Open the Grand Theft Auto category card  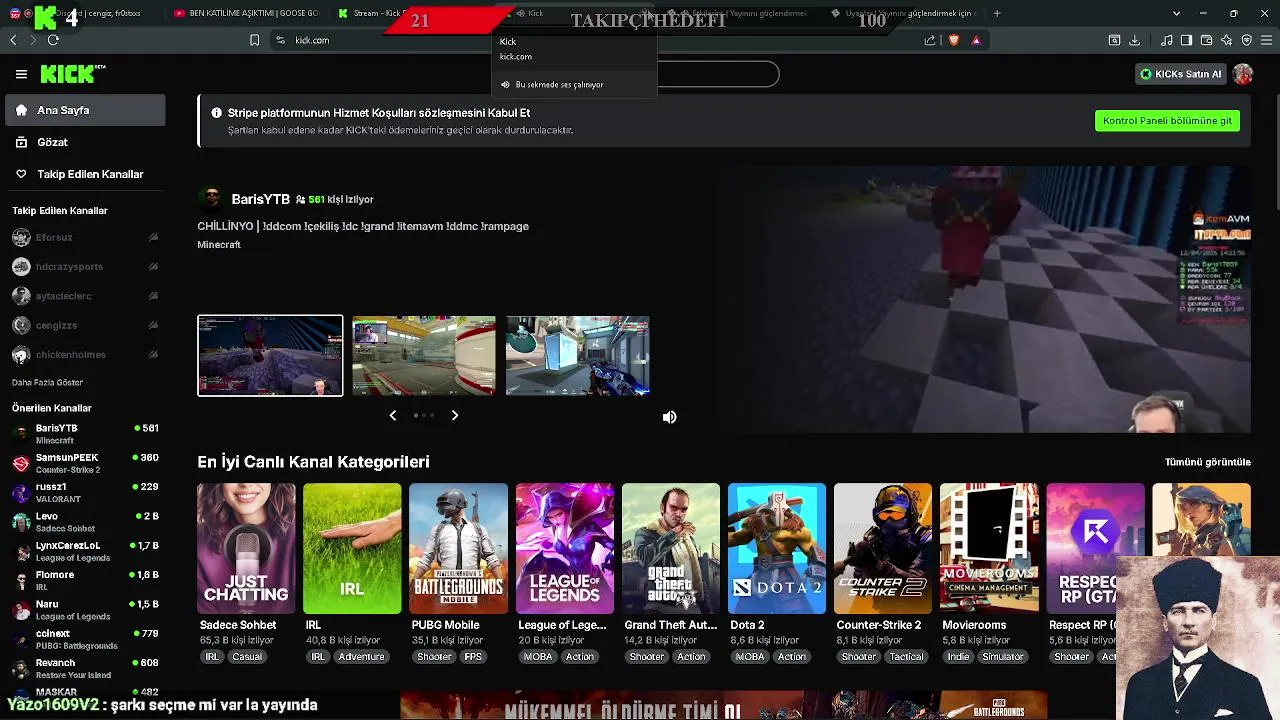pos(671,548)
